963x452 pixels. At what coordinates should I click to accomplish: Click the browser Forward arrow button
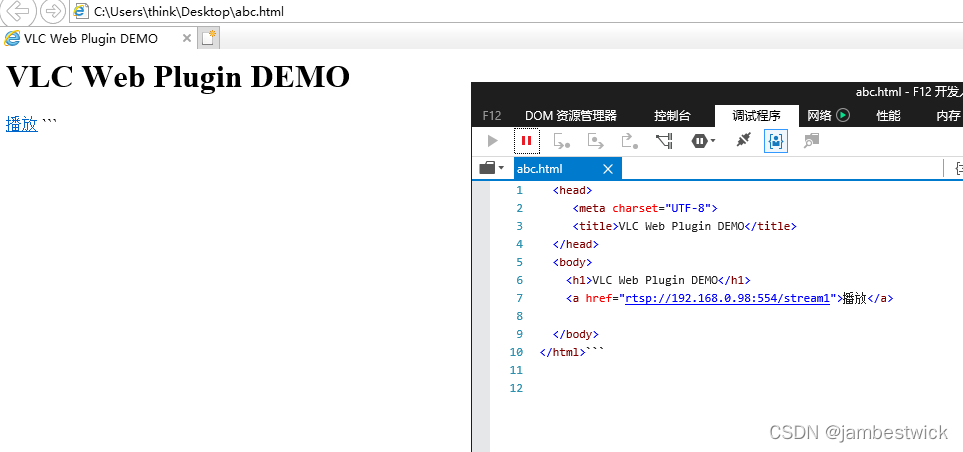click(53, 10)
